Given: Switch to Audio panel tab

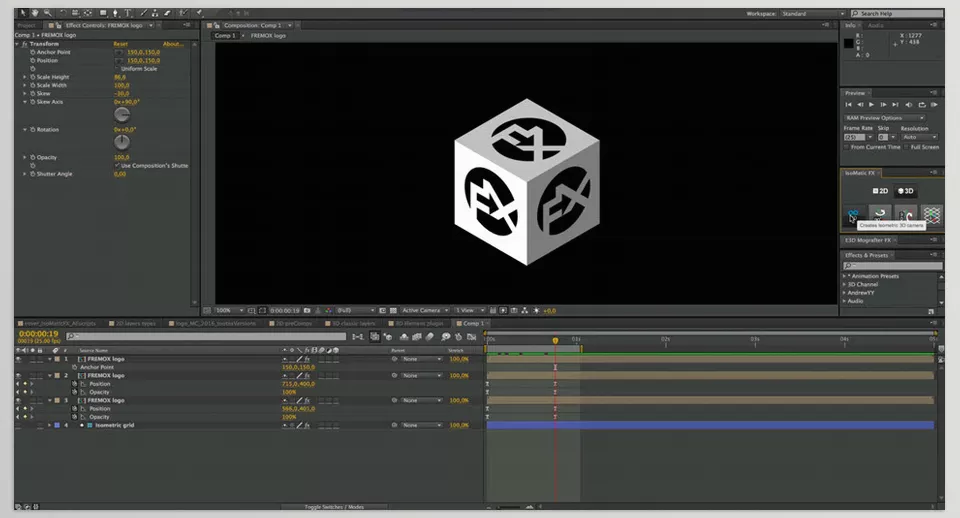Looking at the screenshot, I should click(876, 25).
